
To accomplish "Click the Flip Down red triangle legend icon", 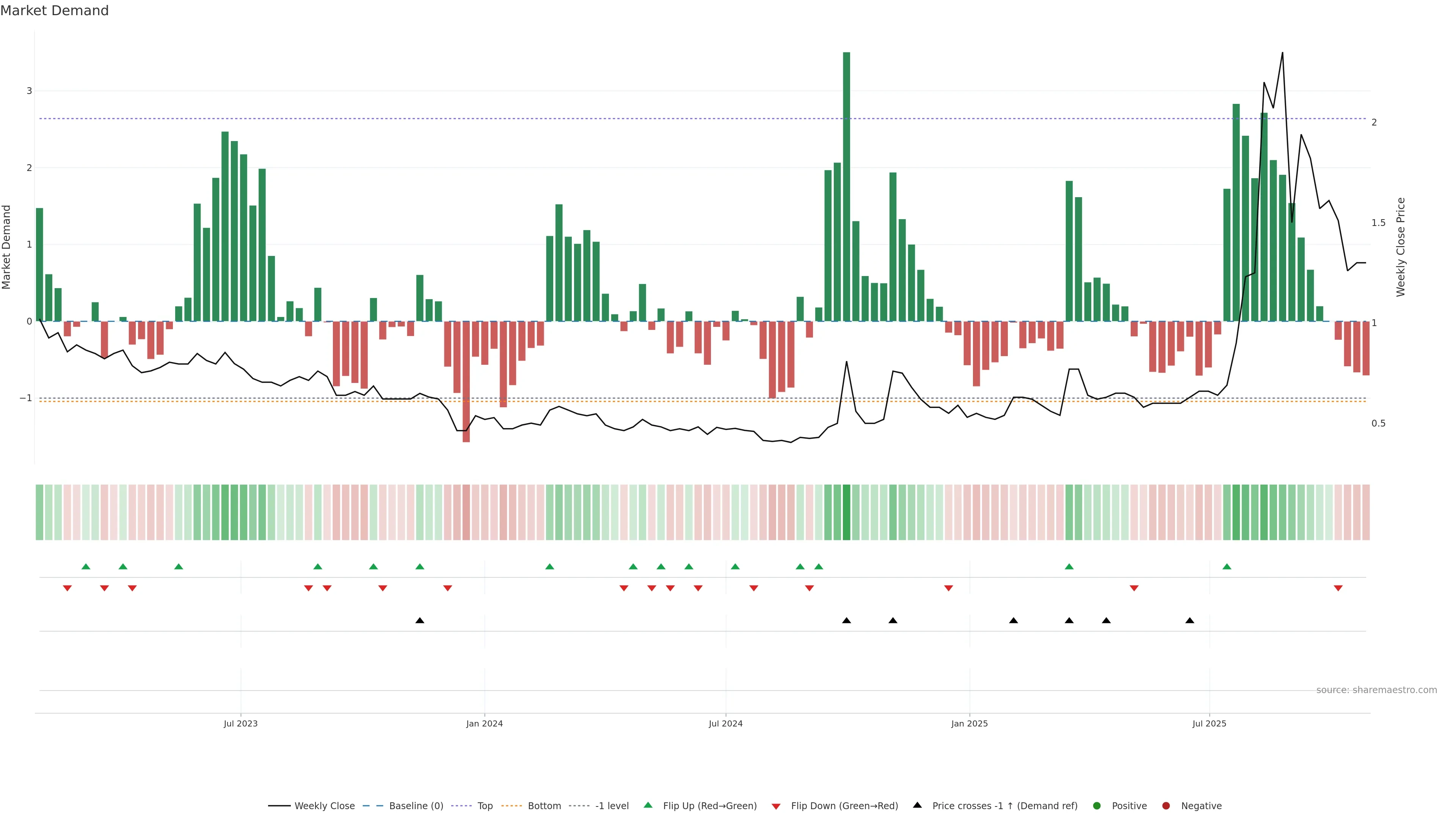I will click(776, 806).
